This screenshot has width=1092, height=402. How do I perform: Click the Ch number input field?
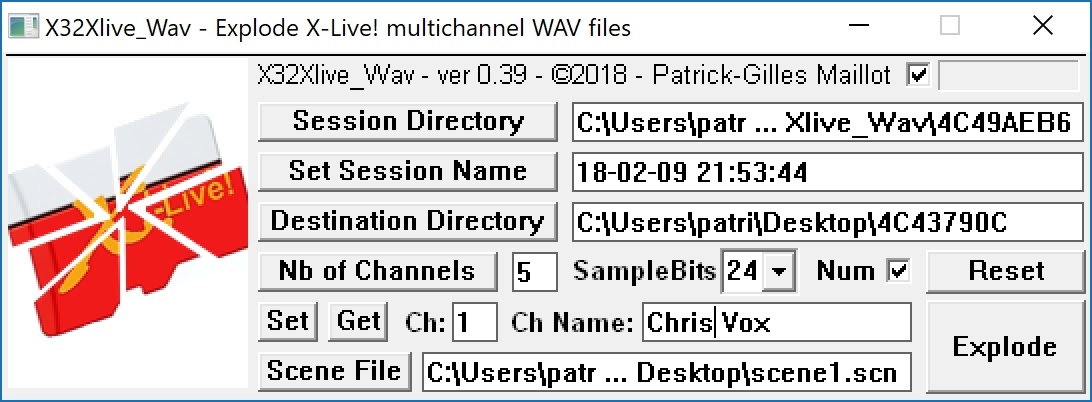(475, 321)
